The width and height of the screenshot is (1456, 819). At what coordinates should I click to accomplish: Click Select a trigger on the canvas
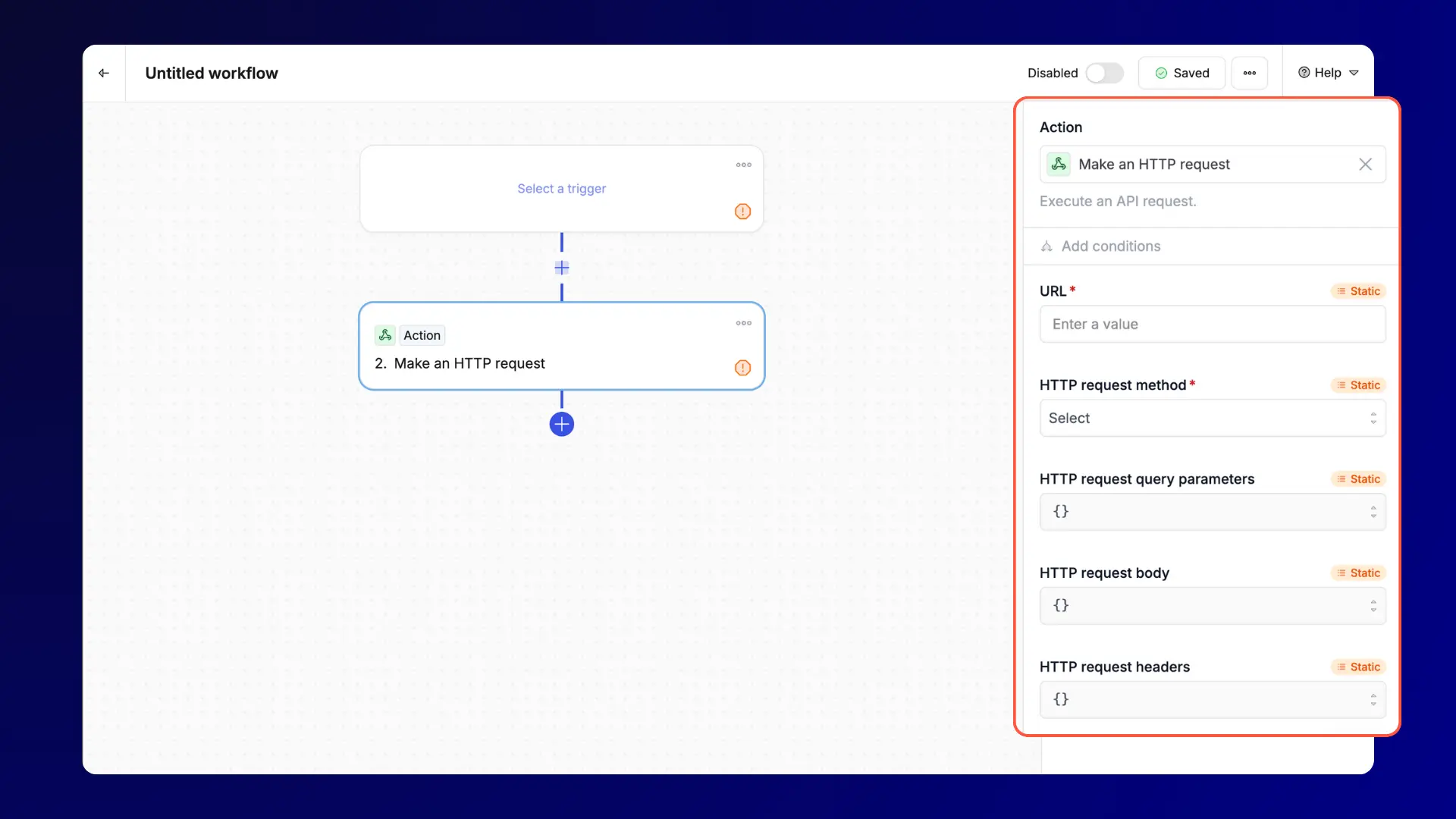561,188
